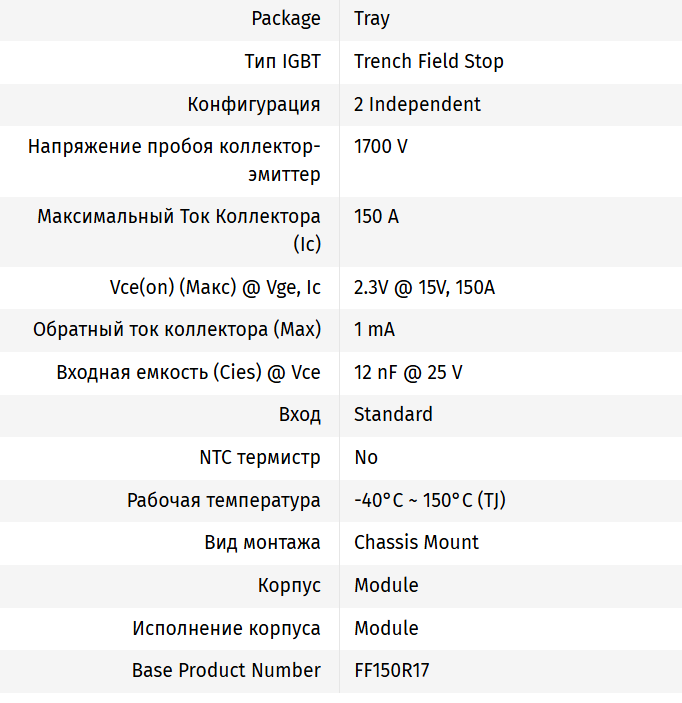Click the Максимальный Ток Коллектора label
682x703 pixels.
(179, 230)
